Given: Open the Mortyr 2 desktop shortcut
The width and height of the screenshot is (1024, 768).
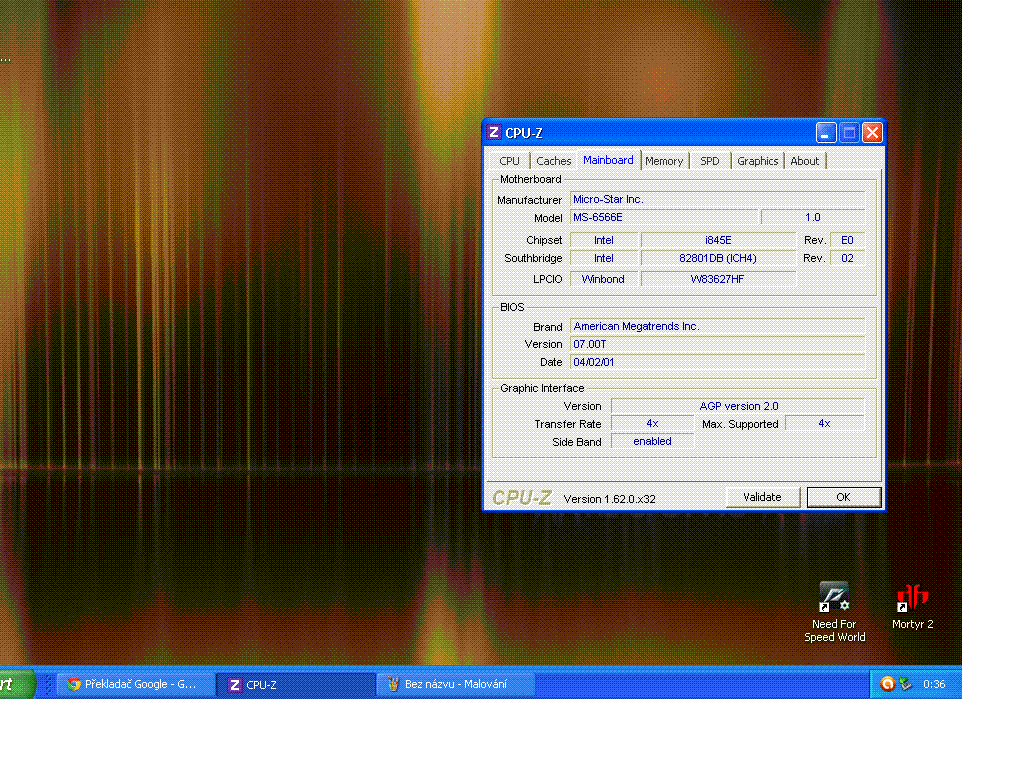Looking at the screenshot, I should click(912, 607).
